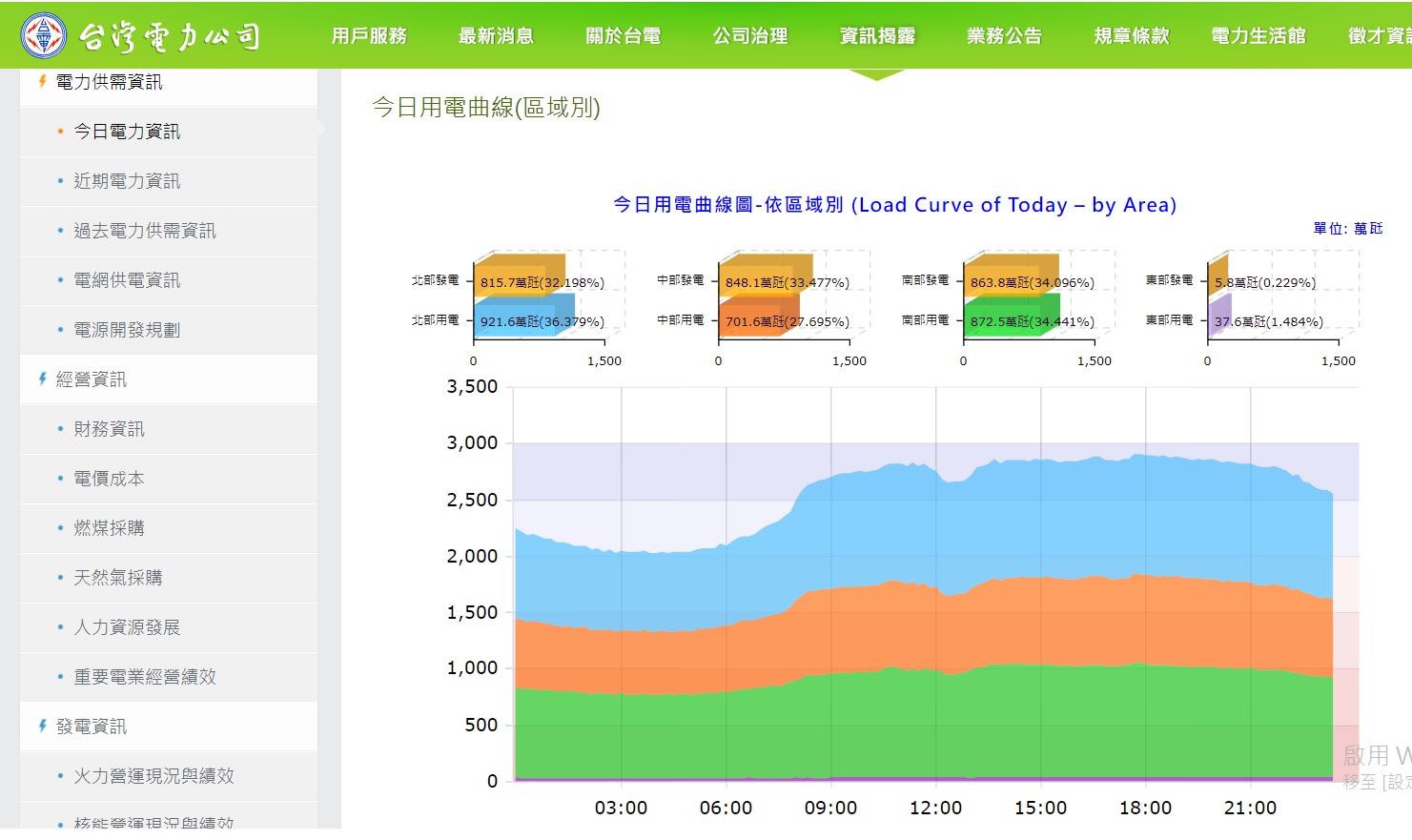Open 財務資訊 link
1412x840 pixels.
coord(169,429)
